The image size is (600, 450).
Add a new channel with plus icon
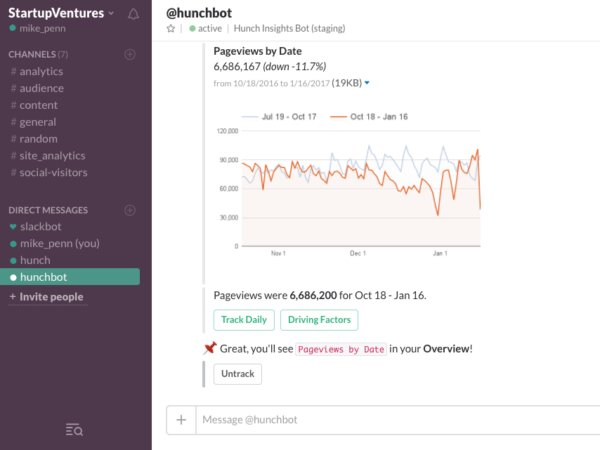pyautogui.click(x=129, y=53)
